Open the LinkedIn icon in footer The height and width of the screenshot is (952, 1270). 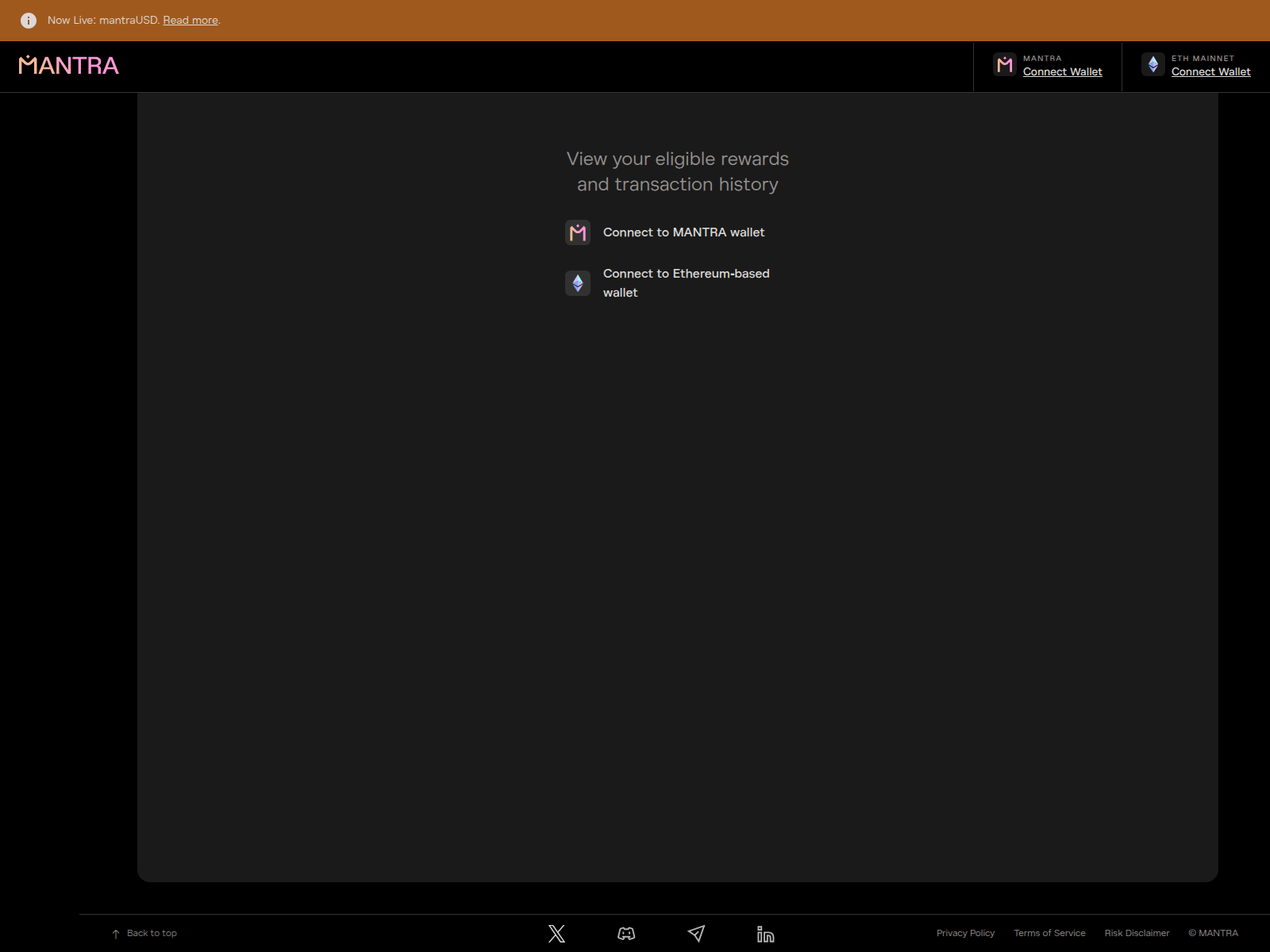(x=766, y=934)
